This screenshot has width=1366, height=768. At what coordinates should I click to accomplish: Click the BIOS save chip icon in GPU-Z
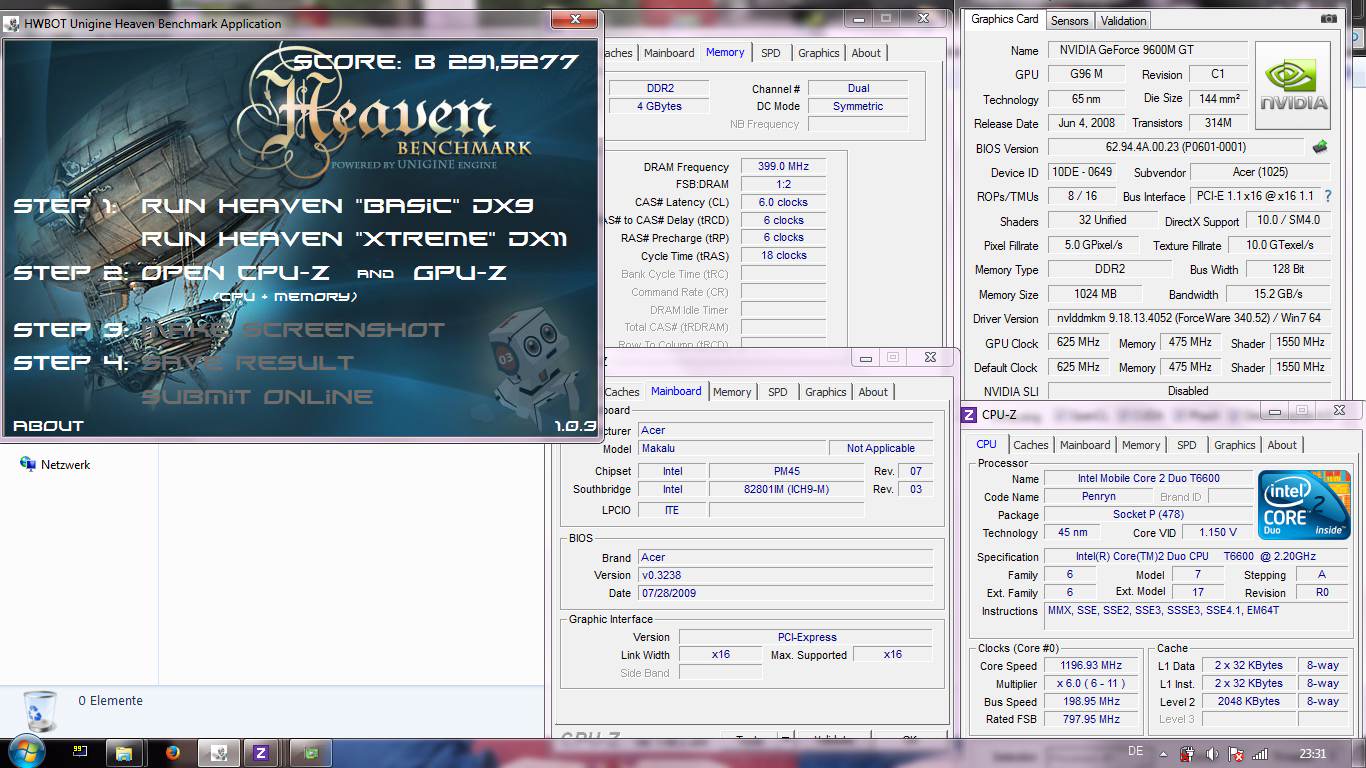[x=1320, y=147]
